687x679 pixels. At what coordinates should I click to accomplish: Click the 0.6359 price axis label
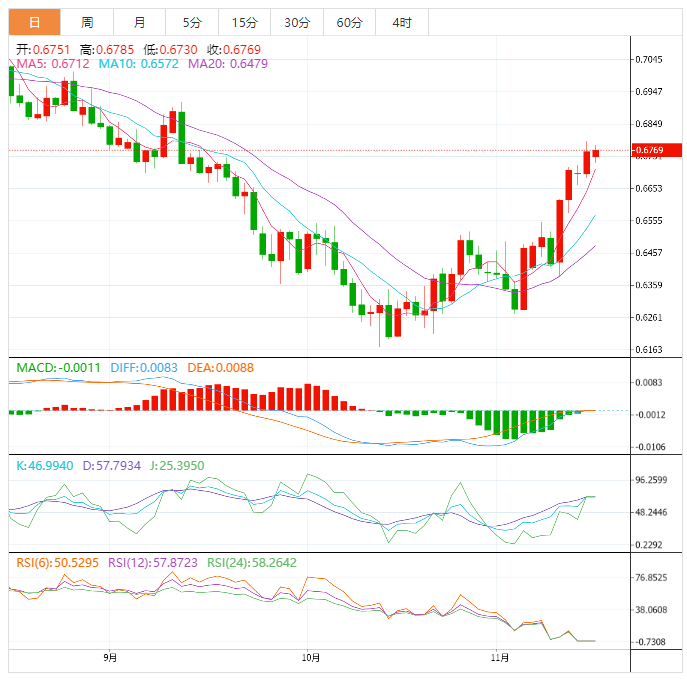click(649, 285)
